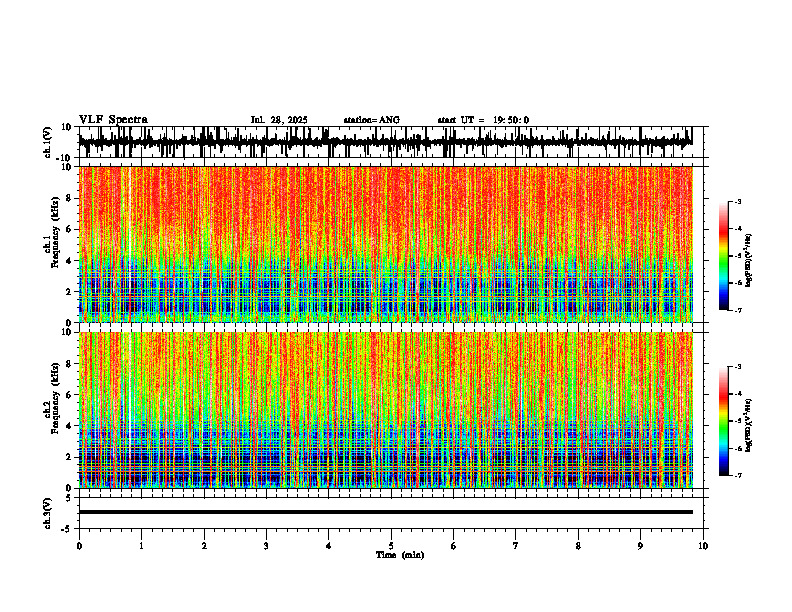The image size is (792, 612).
Task: Click the 'station=ANG' label
Action: pyautogui.click(x=372, y=120)
